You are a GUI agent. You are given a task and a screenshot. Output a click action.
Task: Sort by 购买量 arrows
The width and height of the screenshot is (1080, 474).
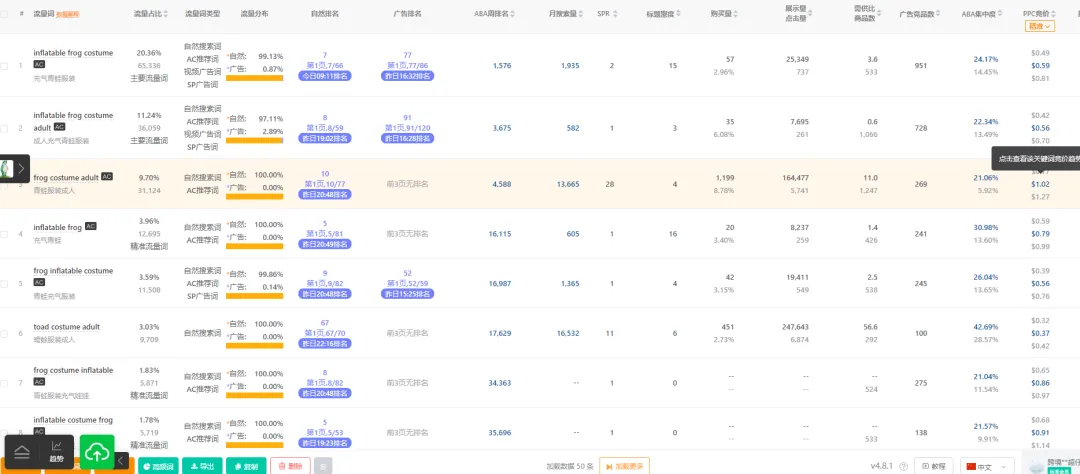(x=738, y=14)
